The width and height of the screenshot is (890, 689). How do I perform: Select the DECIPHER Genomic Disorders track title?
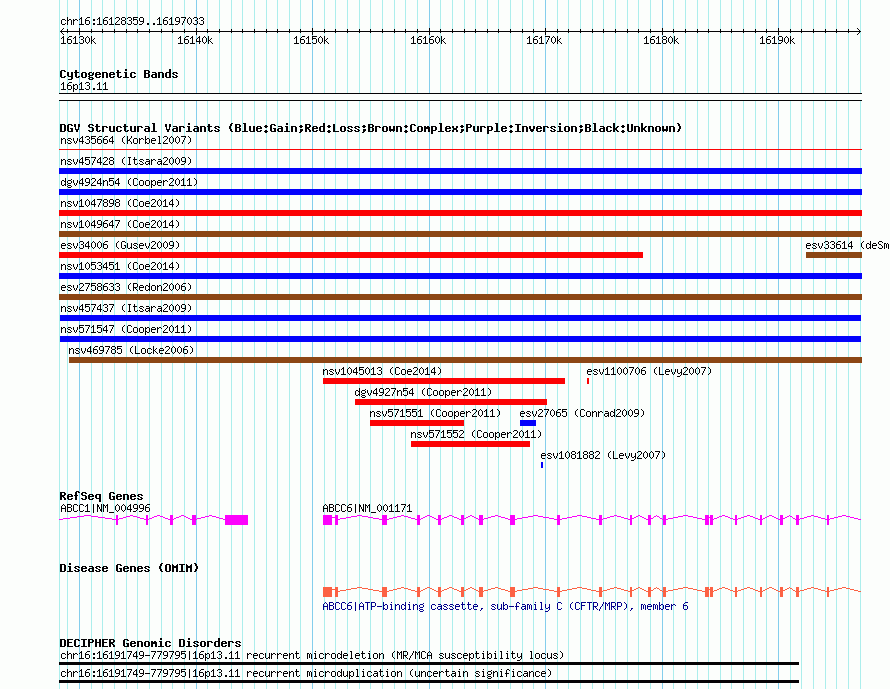tap(150, 643)
